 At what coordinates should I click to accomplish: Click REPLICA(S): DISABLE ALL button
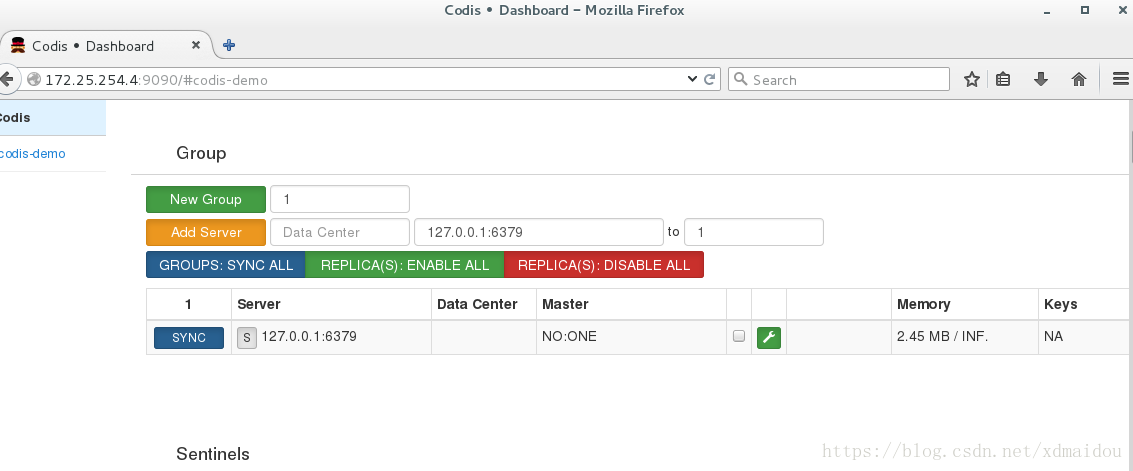coord(604,265)
